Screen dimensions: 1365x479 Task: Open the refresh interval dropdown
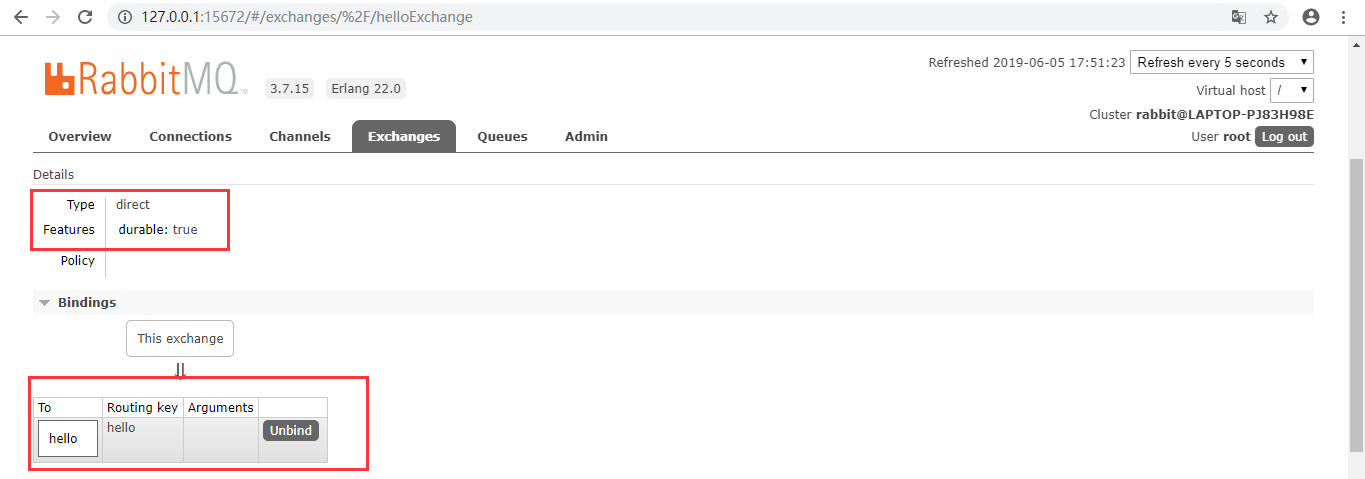(x=1222, y=62)
